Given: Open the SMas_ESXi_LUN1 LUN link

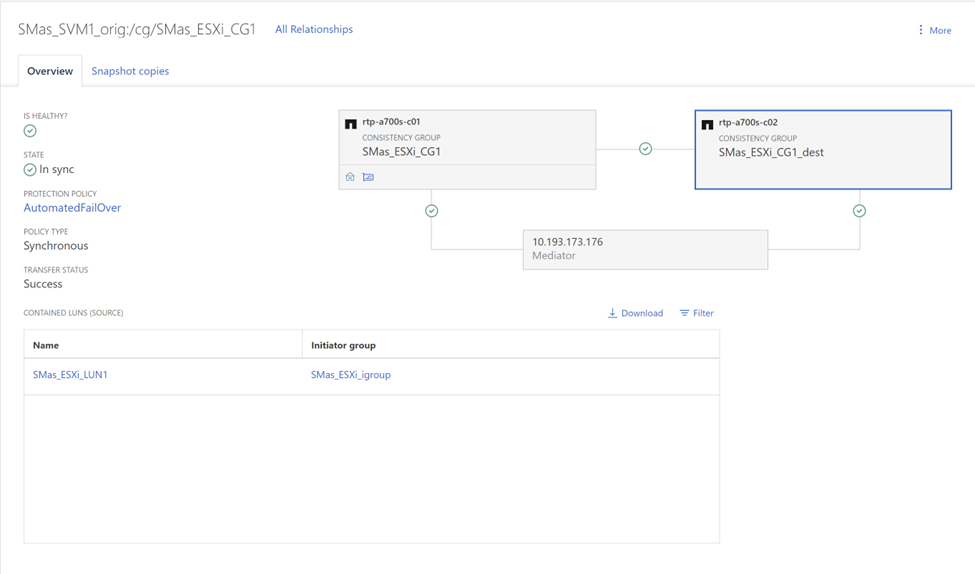Looking at the screenshot, I should (70, 375).
